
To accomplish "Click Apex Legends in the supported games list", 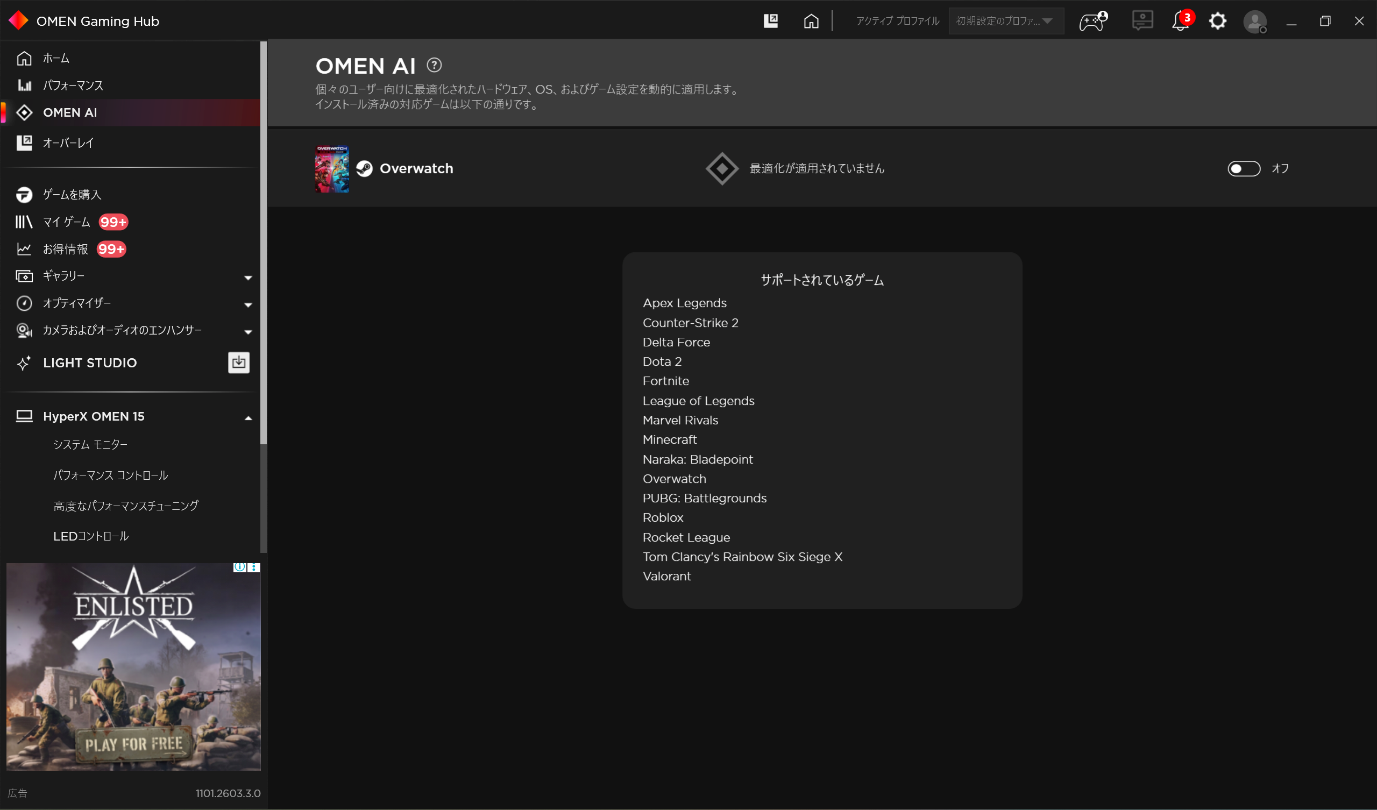I will [x=685, y=303].
